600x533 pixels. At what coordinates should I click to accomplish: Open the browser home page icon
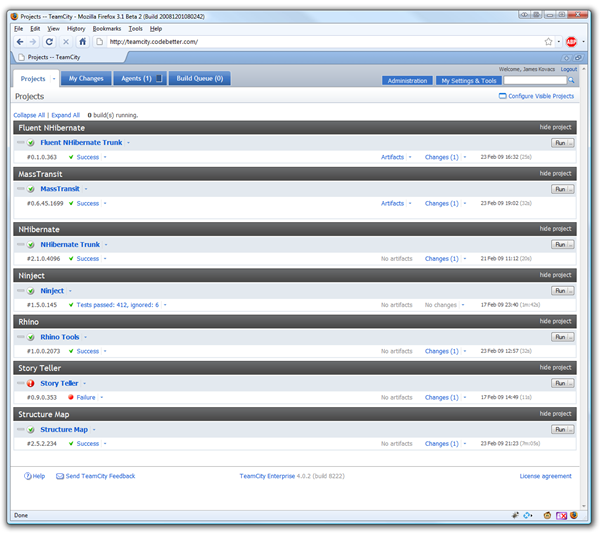(x=83, y=41)
